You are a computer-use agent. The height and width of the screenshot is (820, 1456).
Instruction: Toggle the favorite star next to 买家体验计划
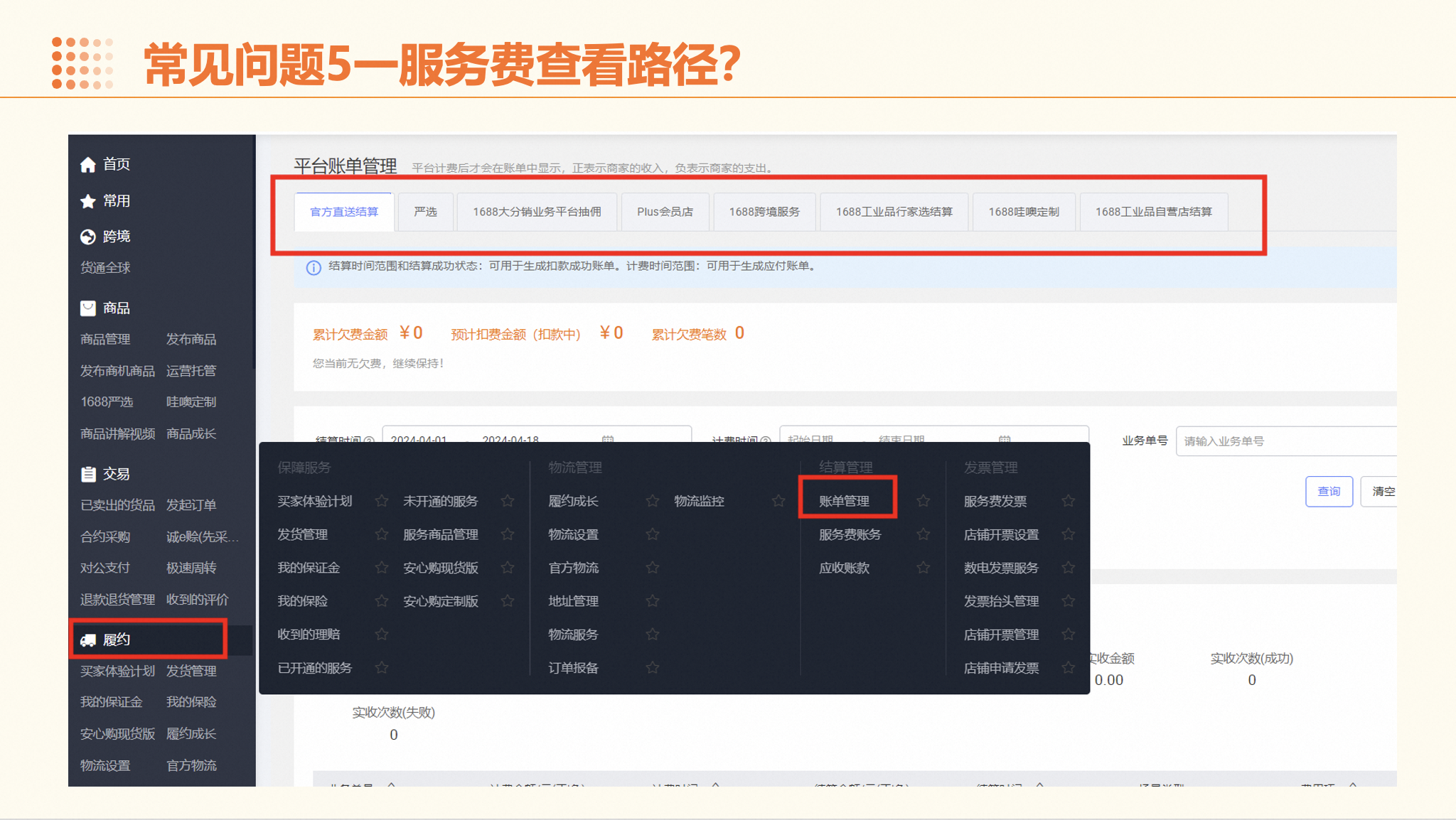click(381, 501)
